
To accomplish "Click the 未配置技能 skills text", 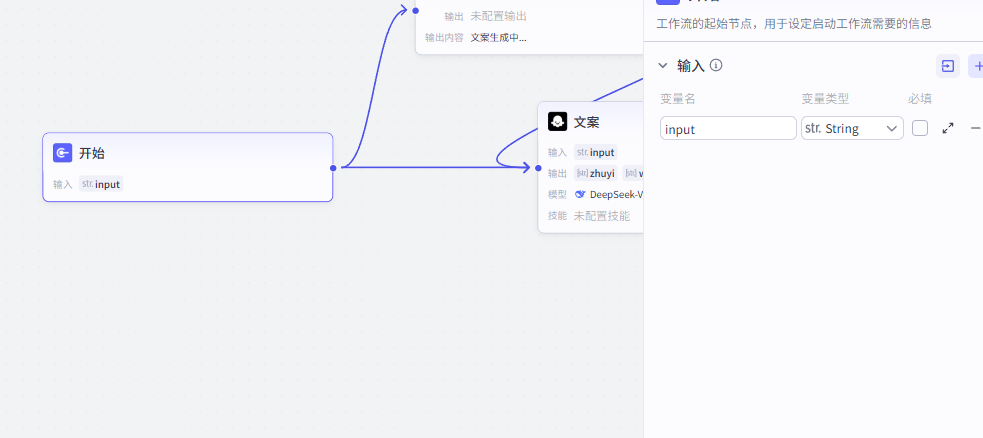I will tap(601, 215).
